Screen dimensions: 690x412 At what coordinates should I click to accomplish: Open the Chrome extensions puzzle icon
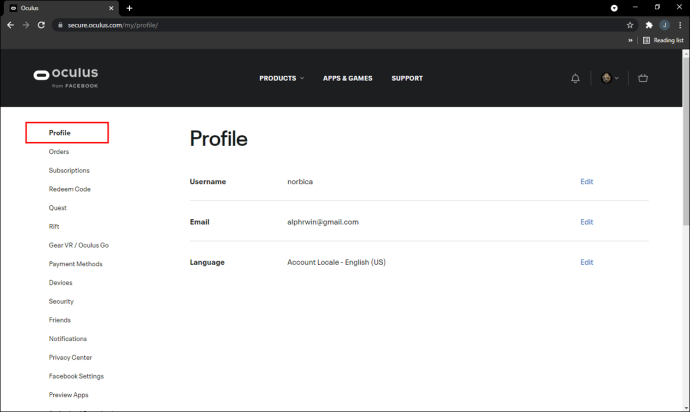(x=649, y=25)
